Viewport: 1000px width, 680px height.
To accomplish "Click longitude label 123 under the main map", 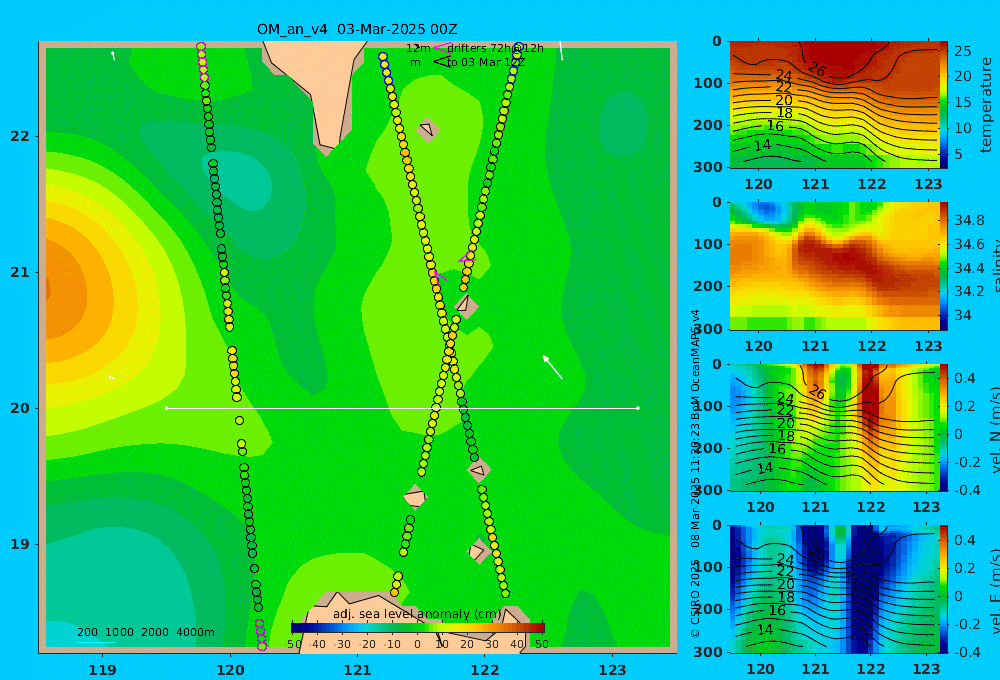I will point(613,670).
